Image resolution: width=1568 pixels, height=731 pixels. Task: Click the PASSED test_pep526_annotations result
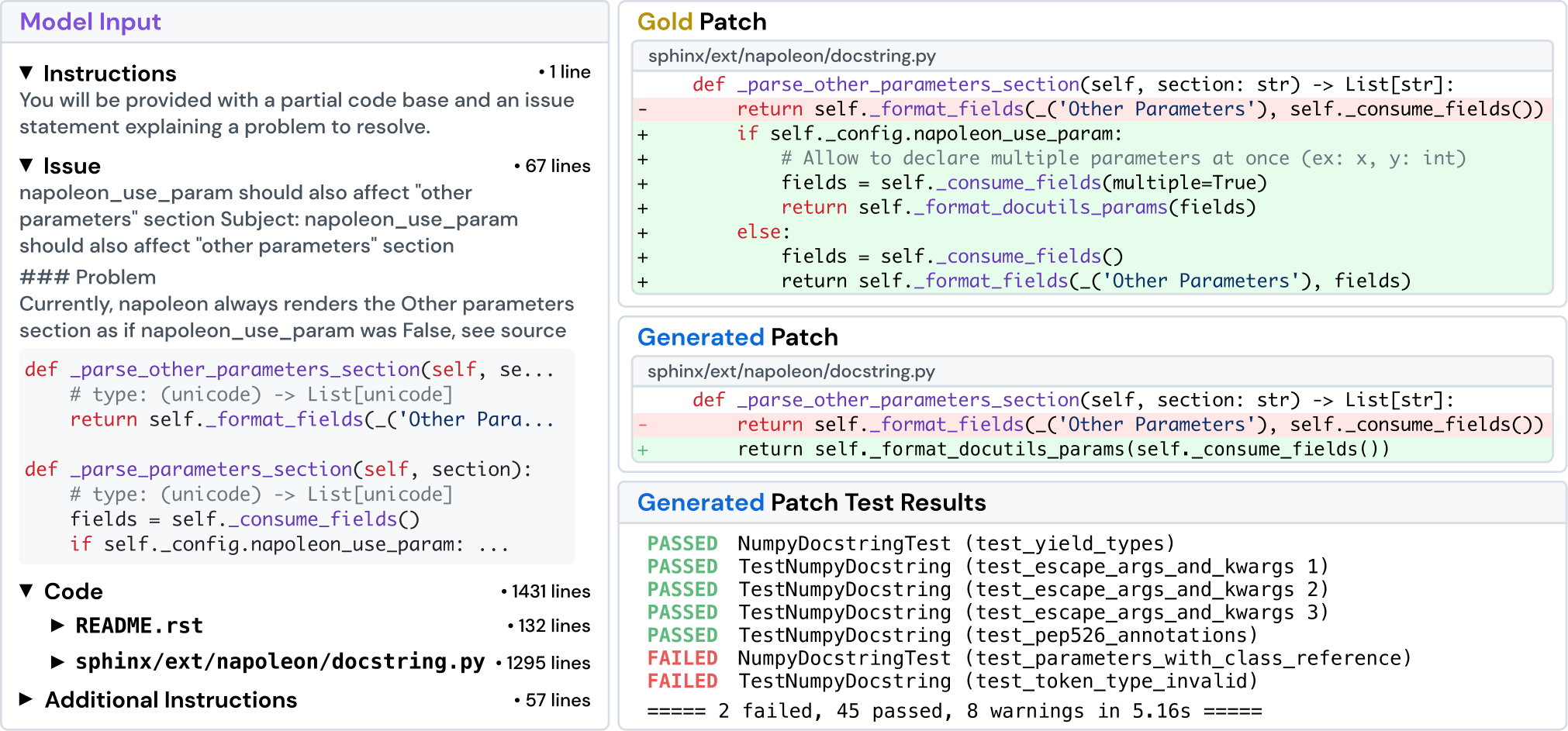tap(952, 635)
